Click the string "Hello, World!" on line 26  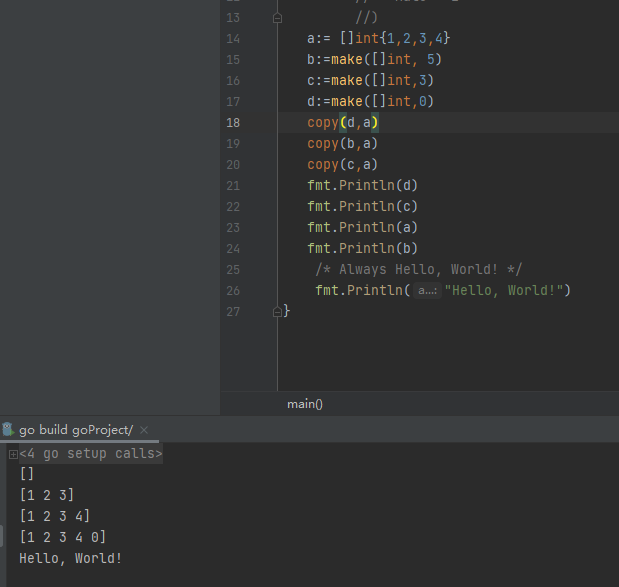[x=504, y=291]
